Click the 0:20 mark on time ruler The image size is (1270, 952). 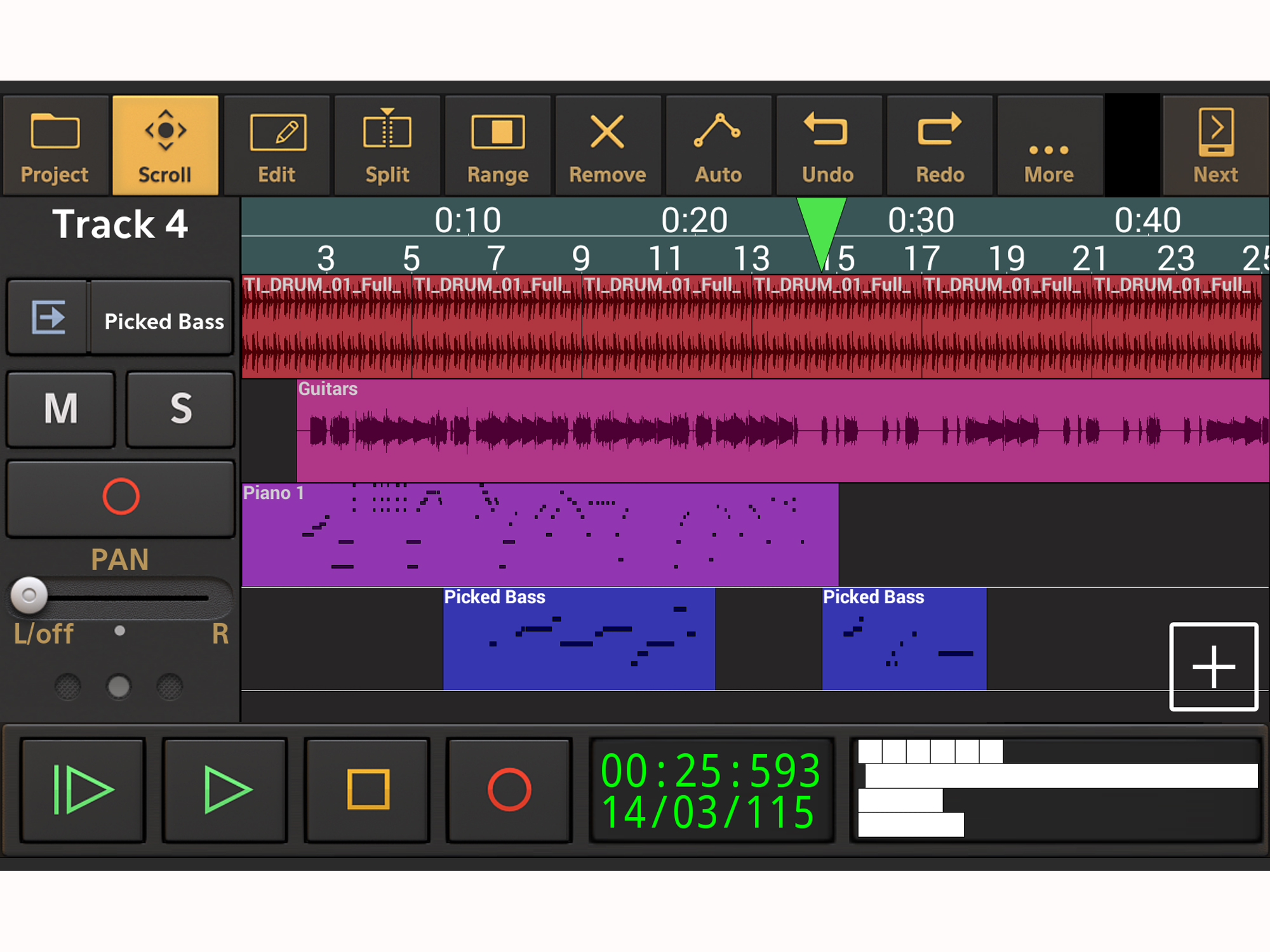click(694, 220)
